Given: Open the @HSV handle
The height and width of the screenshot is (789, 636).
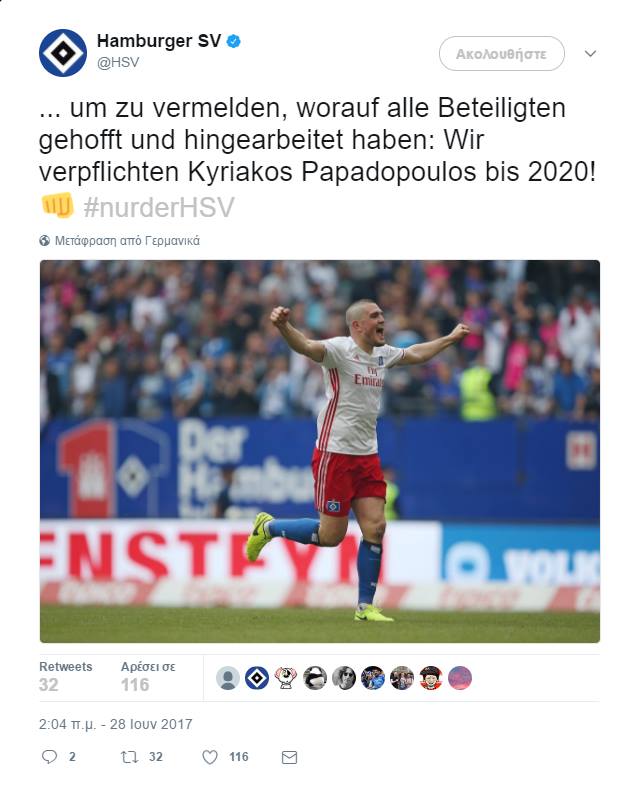Looking at the screenshot, I should (118, 62).
